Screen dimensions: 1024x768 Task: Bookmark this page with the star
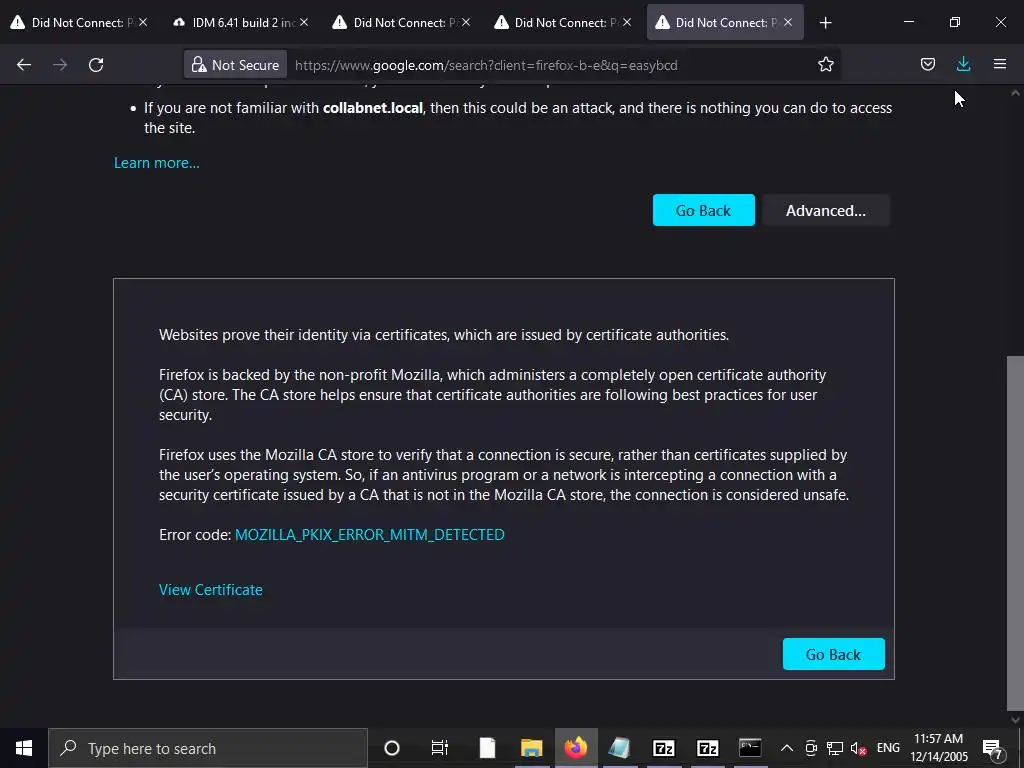coord(825,65)
